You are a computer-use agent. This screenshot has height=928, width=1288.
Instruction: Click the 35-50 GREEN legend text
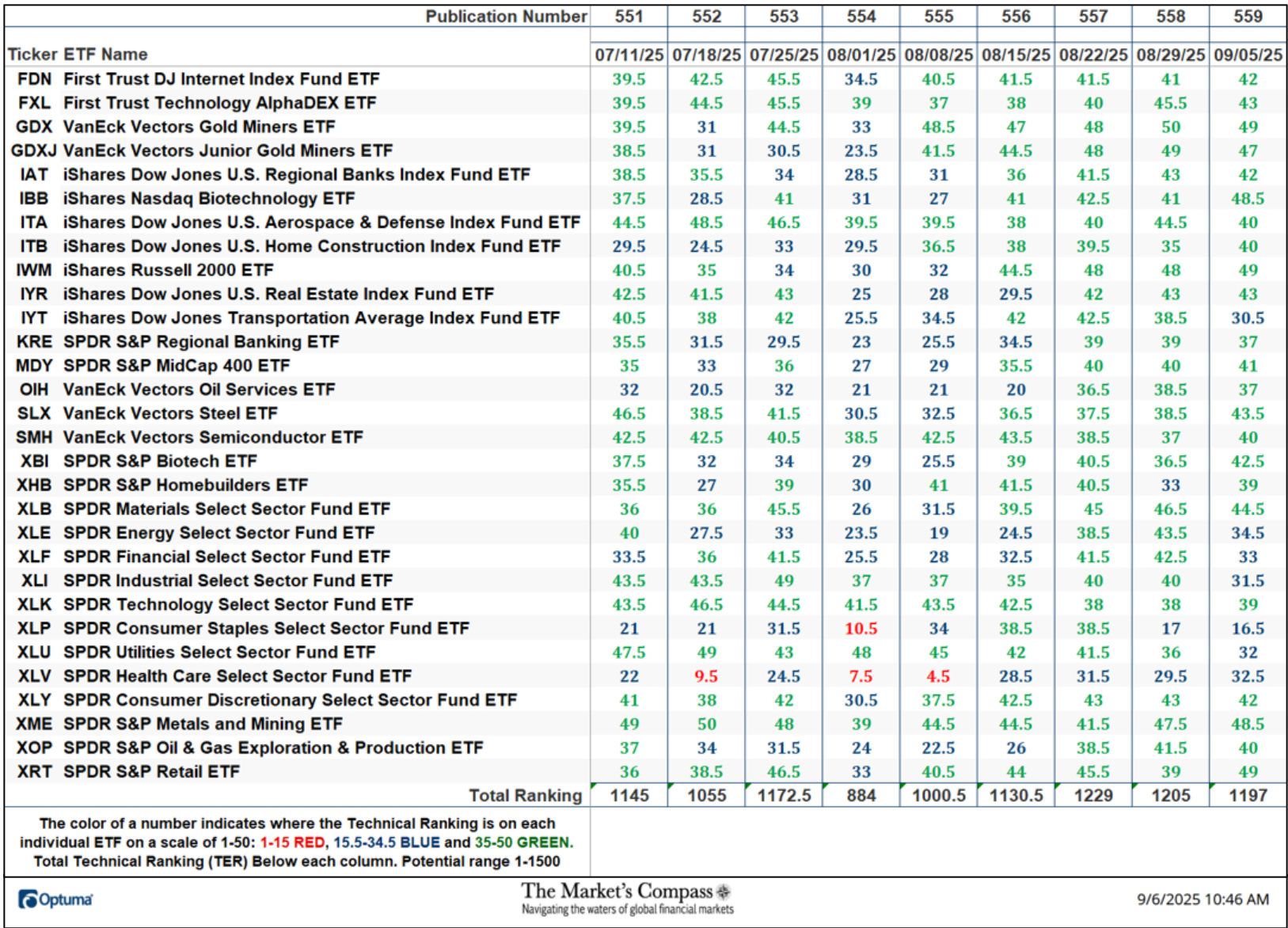(522, 842)
